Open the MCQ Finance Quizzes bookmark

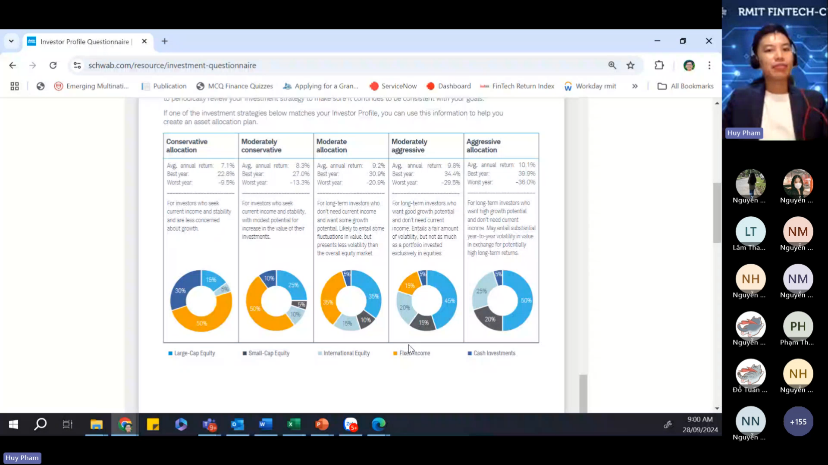click(x=234, y=86)
